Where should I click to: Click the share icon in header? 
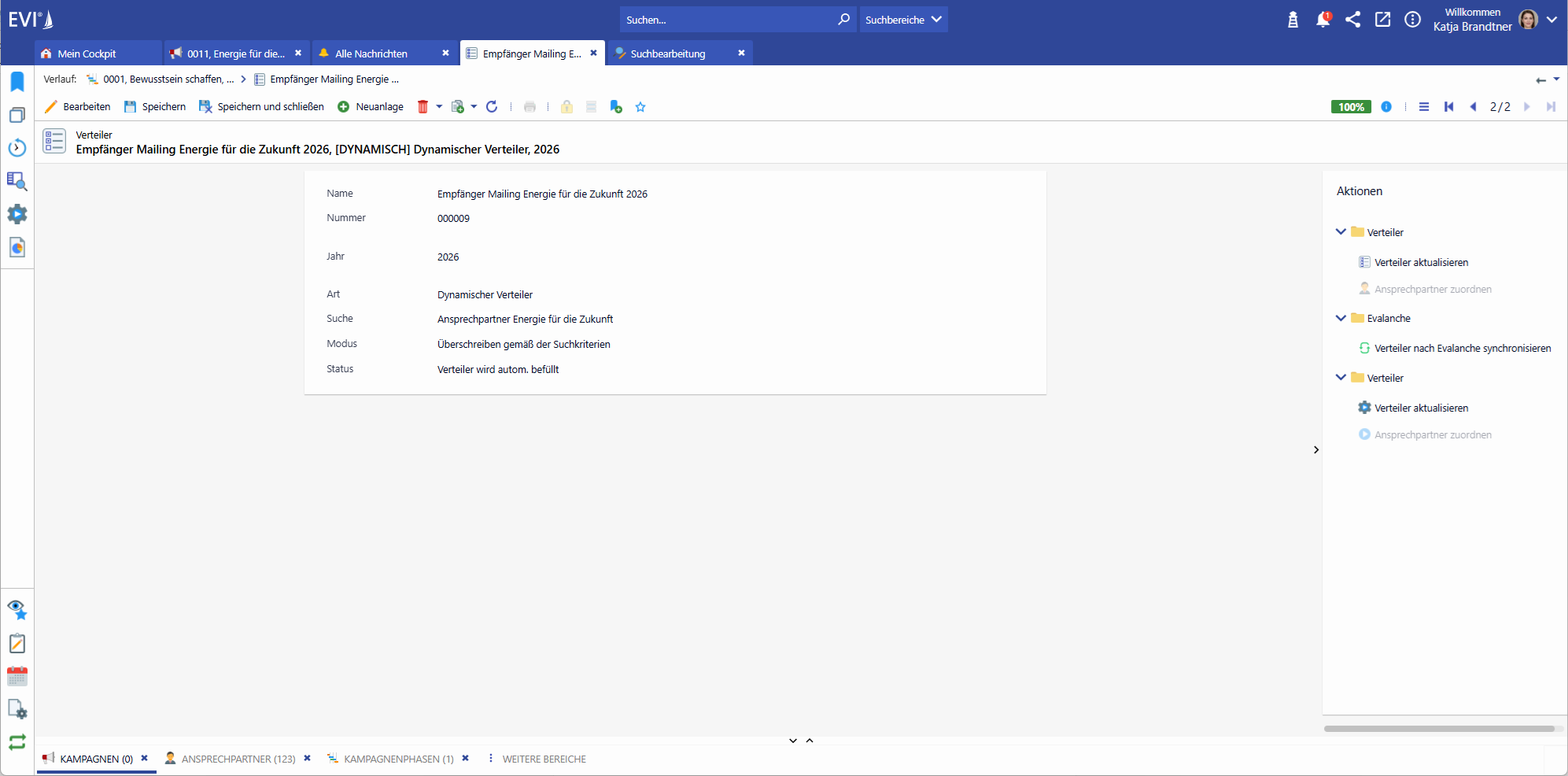pyautogui.click(x=1352, y=20)
